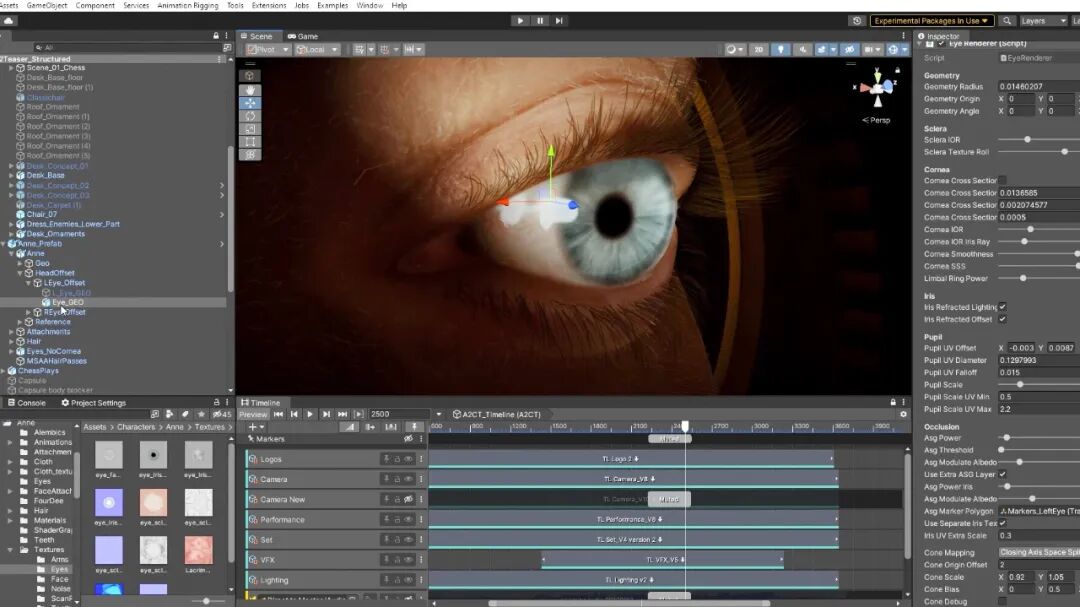Toggle scene audio icon

(x=803, y=50)
